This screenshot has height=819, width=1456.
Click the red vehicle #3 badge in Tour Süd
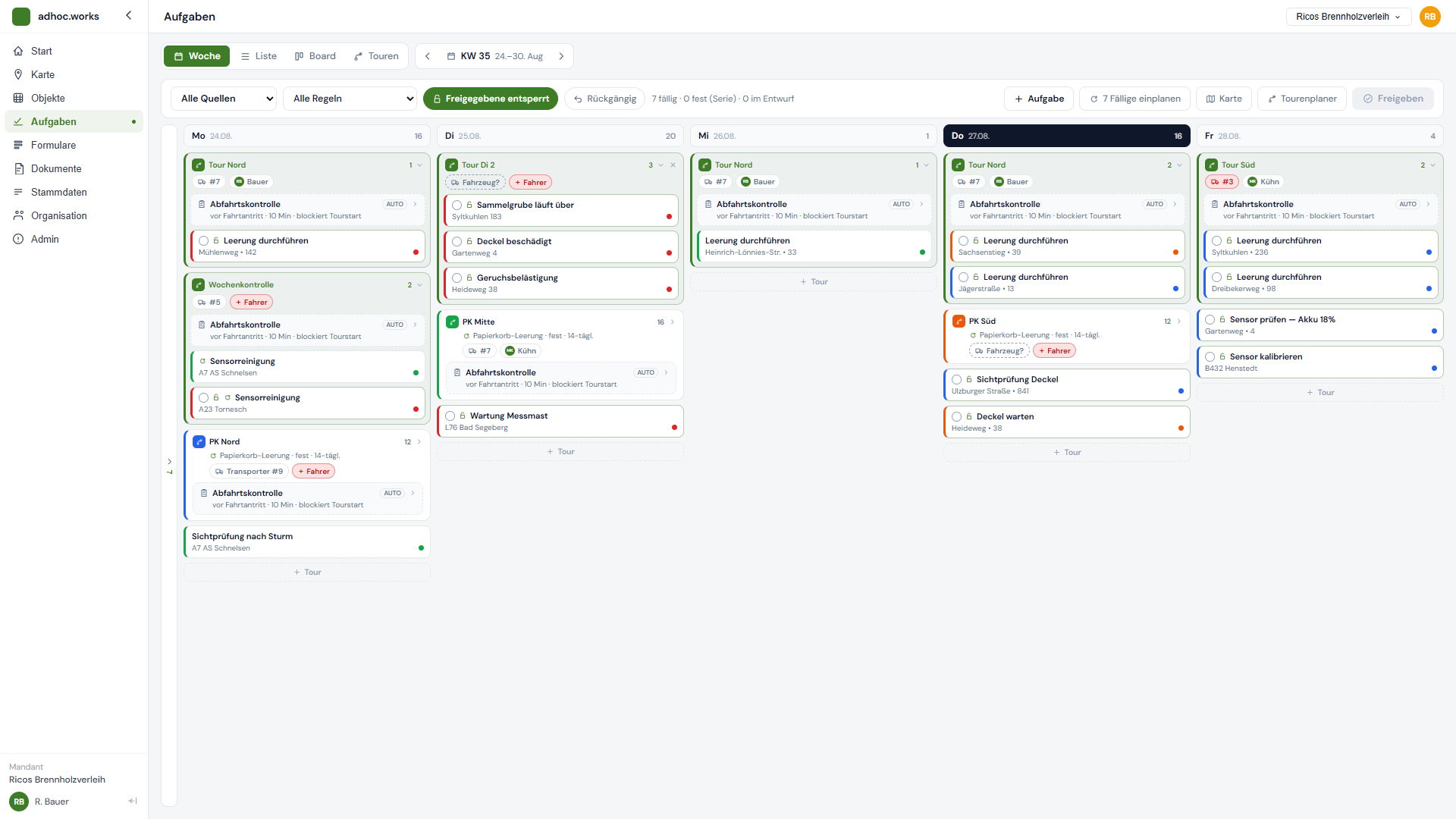tap(1222, 182)
